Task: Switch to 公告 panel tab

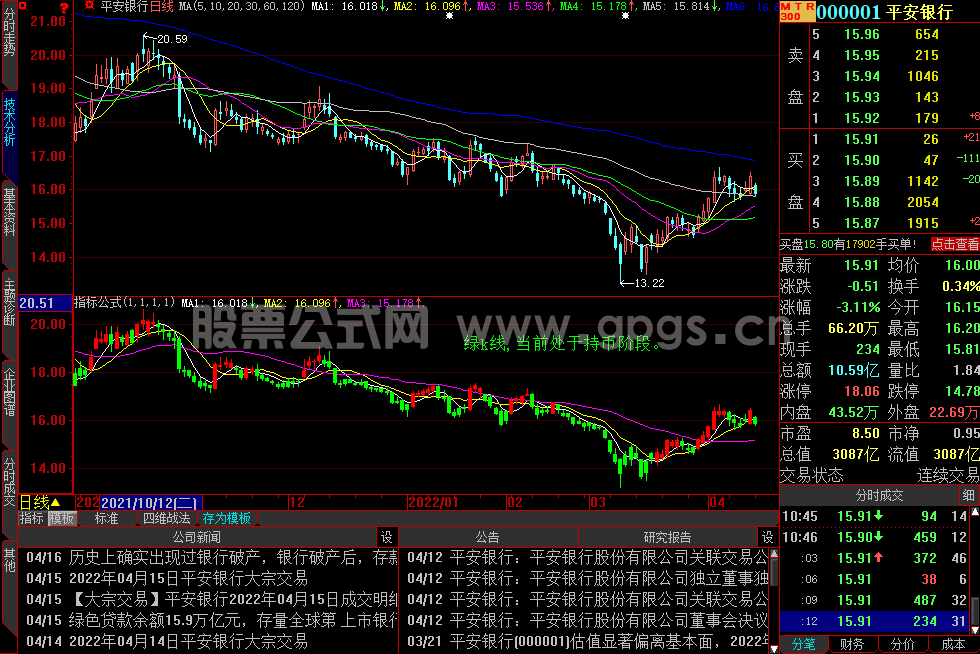Action: (x=488, y=537)
